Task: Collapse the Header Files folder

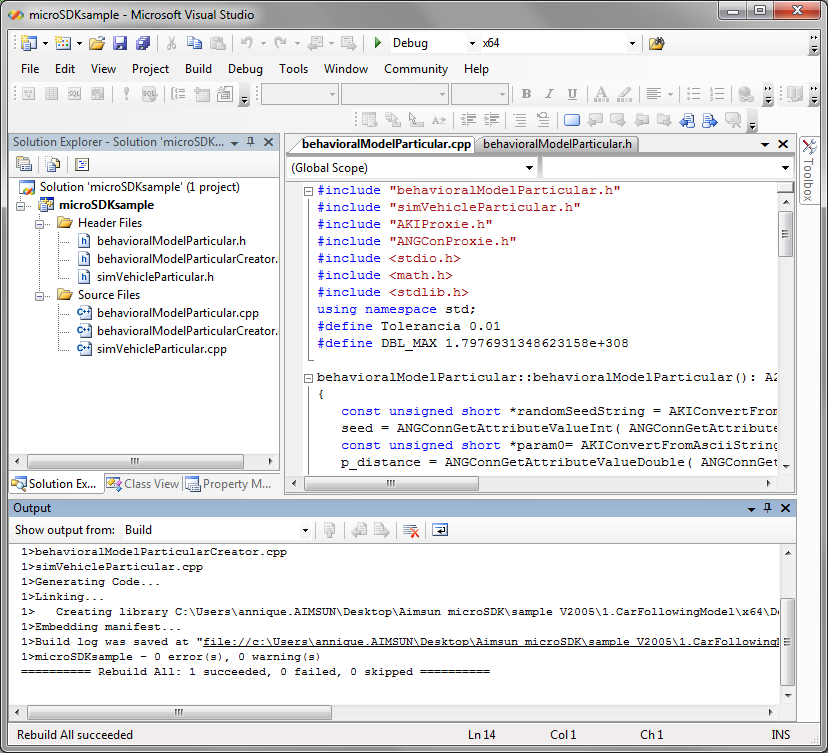Action: [x=41, y=223]
